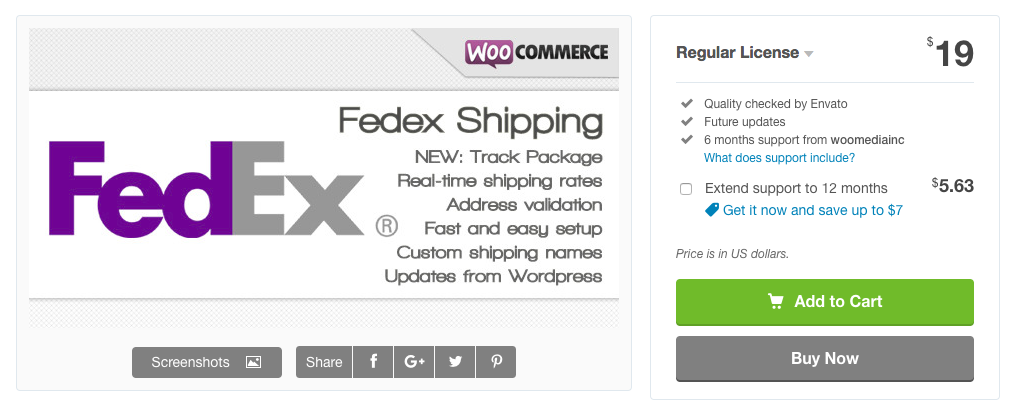Click the shopping cart icon on Add to Cart

point(775,301)
